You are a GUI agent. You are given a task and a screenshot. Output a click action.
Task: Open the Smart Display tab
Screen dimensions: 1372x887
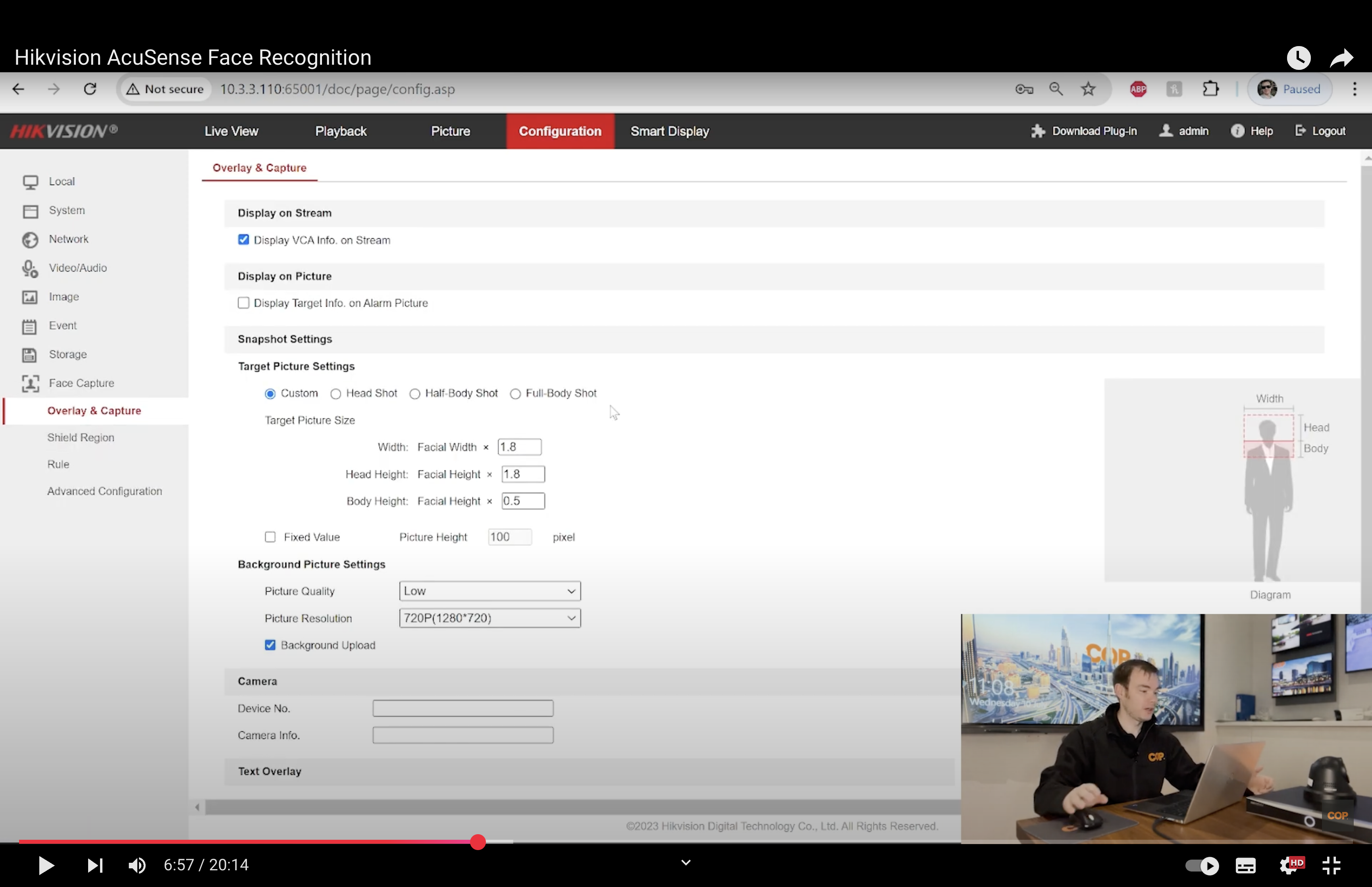pyautogui.click(x=670, y=131)
